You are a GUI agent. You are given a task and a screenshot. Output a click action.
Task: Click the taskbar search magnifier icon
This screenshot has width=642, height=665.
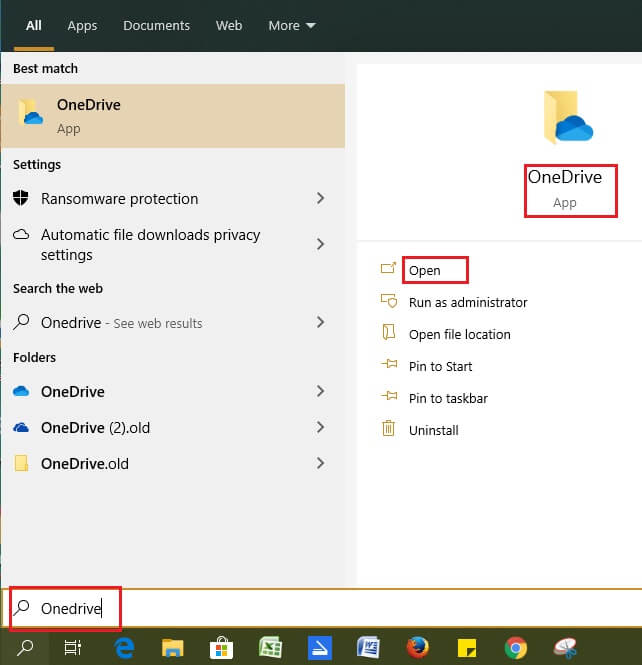tap(25, 647)
